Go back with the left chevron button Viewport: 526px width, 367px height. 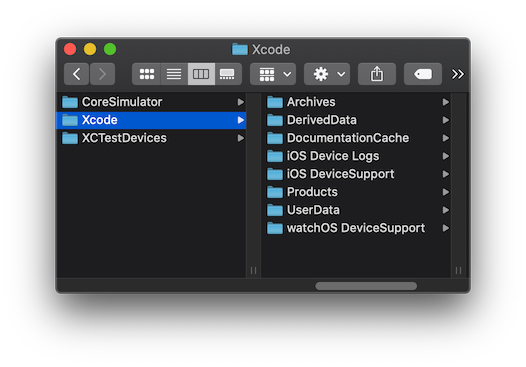pos(76,74)
